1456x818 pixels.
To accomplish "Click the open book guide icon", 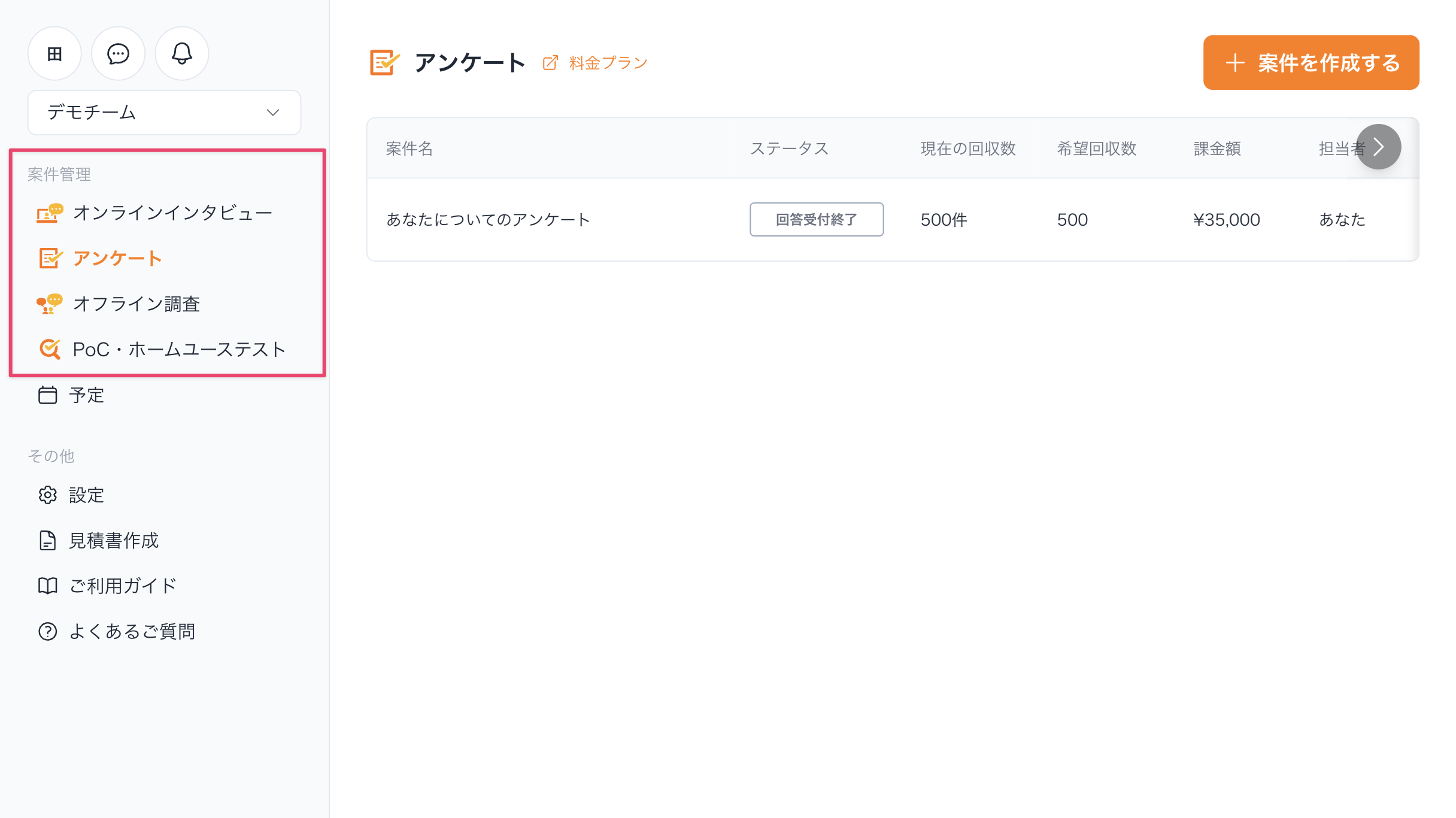I will (x=48, y=586).
